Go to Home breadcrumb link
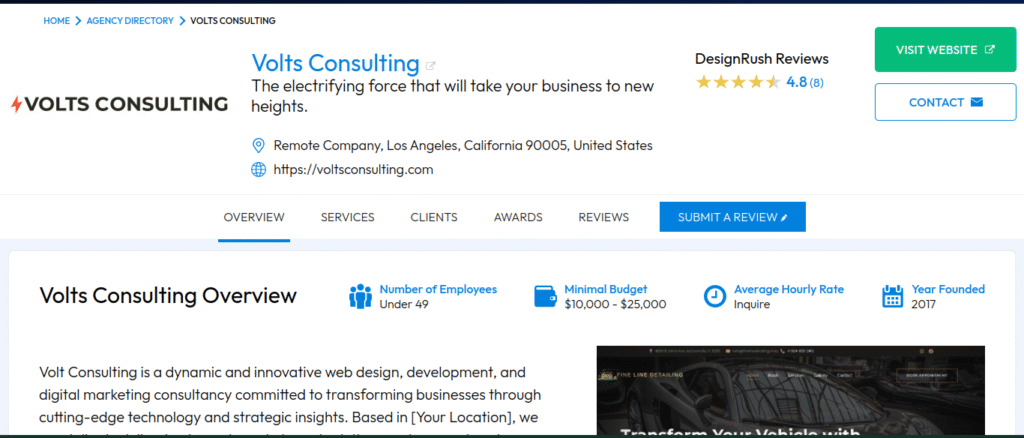This screenshot has width=1024, height=438. pos(56,20)
